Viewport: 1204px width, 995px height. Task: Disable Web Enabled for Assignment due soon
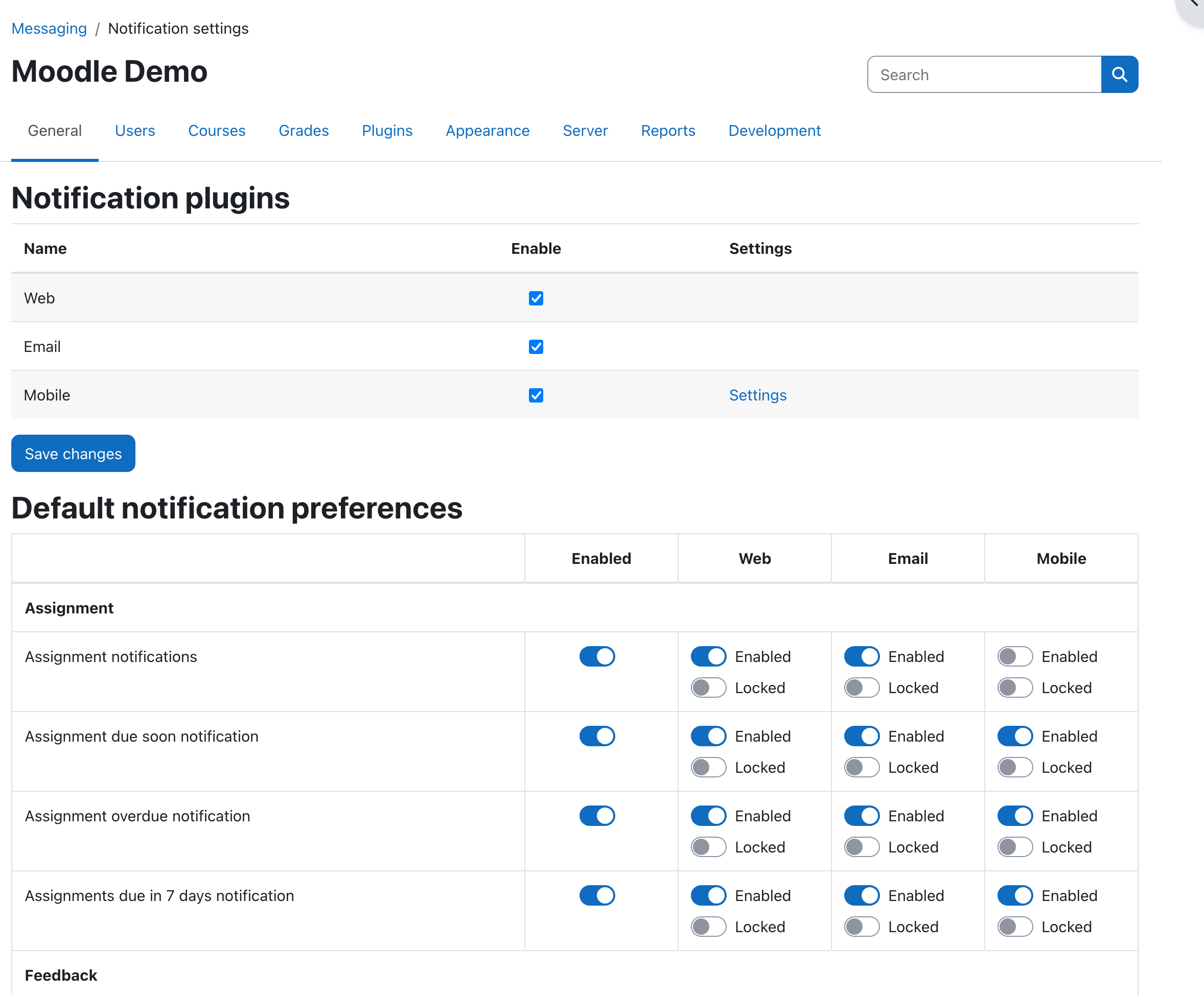tap(709, 736)
